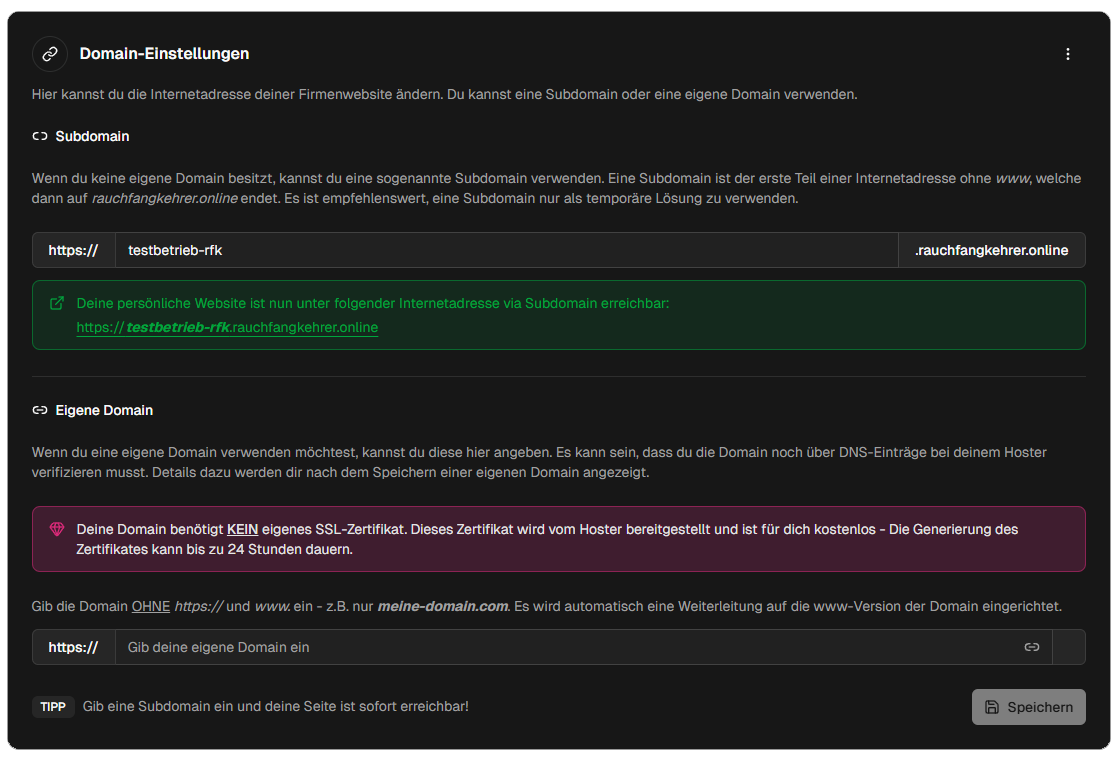The width and height of the screenshot is (1119, 759).
Task: Click the underlined word OHNE in the instructions
Action: click(150, 606)
